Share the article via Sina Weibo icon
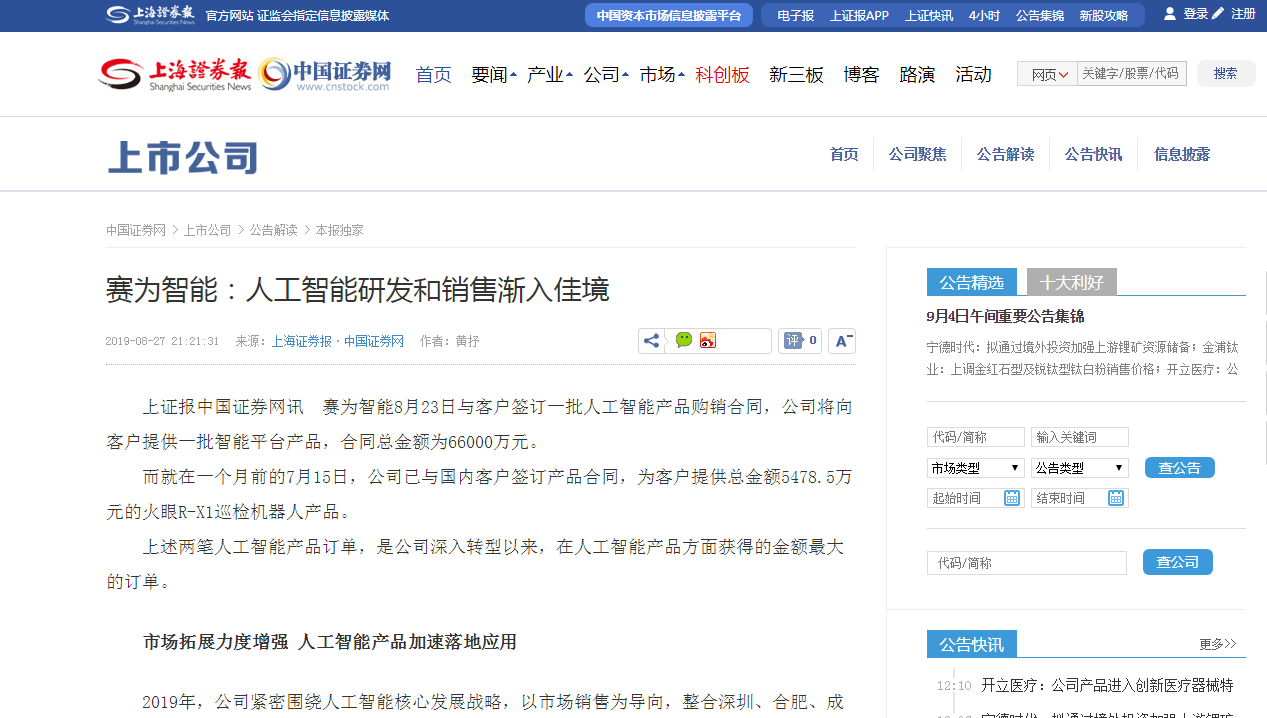Screen dimensions: 1267x718 [x=708, y=341]
